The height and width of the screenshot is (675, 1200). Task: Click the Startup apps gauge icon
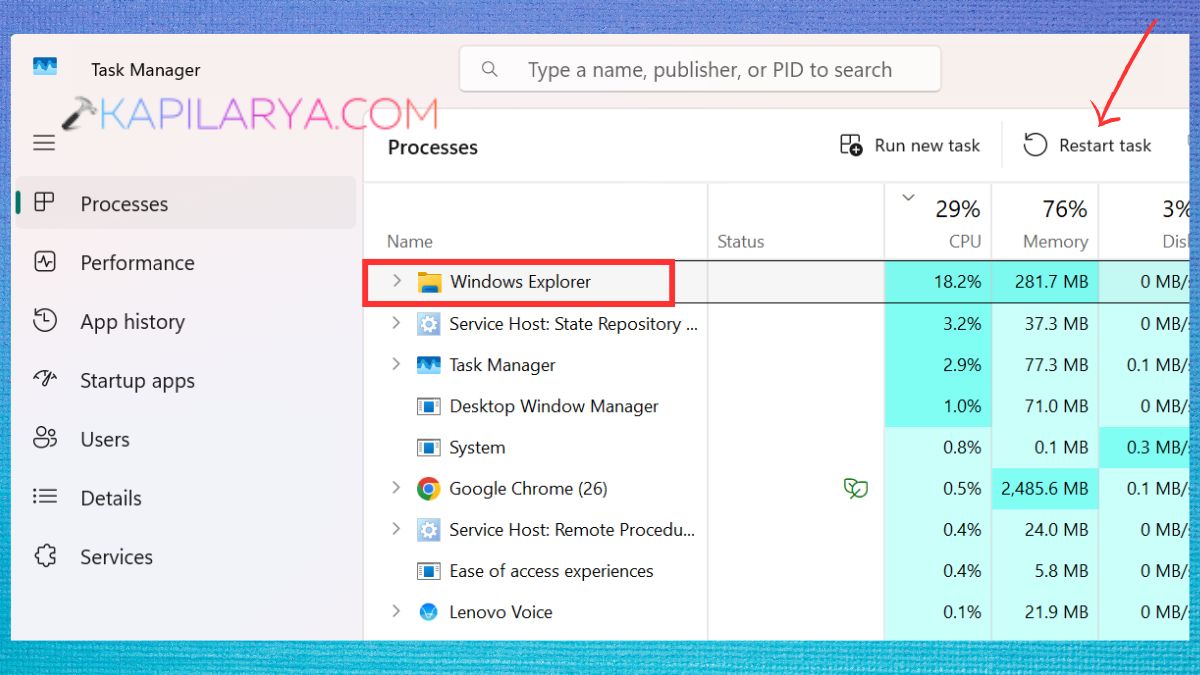pyautogui.click(x=44, y=380)
